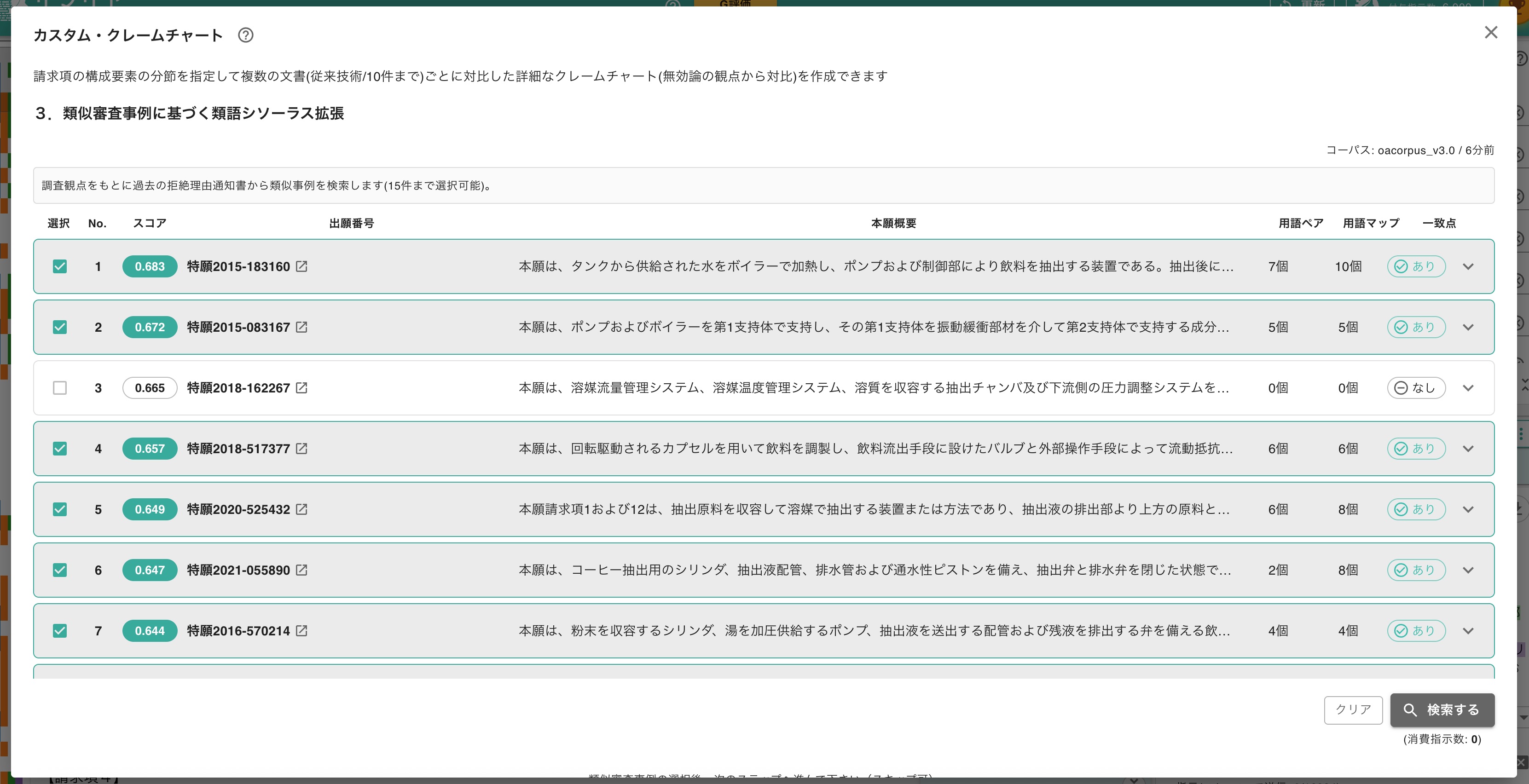
Task: Open external link for 特願2018-517377
Action: click(301, 449)
